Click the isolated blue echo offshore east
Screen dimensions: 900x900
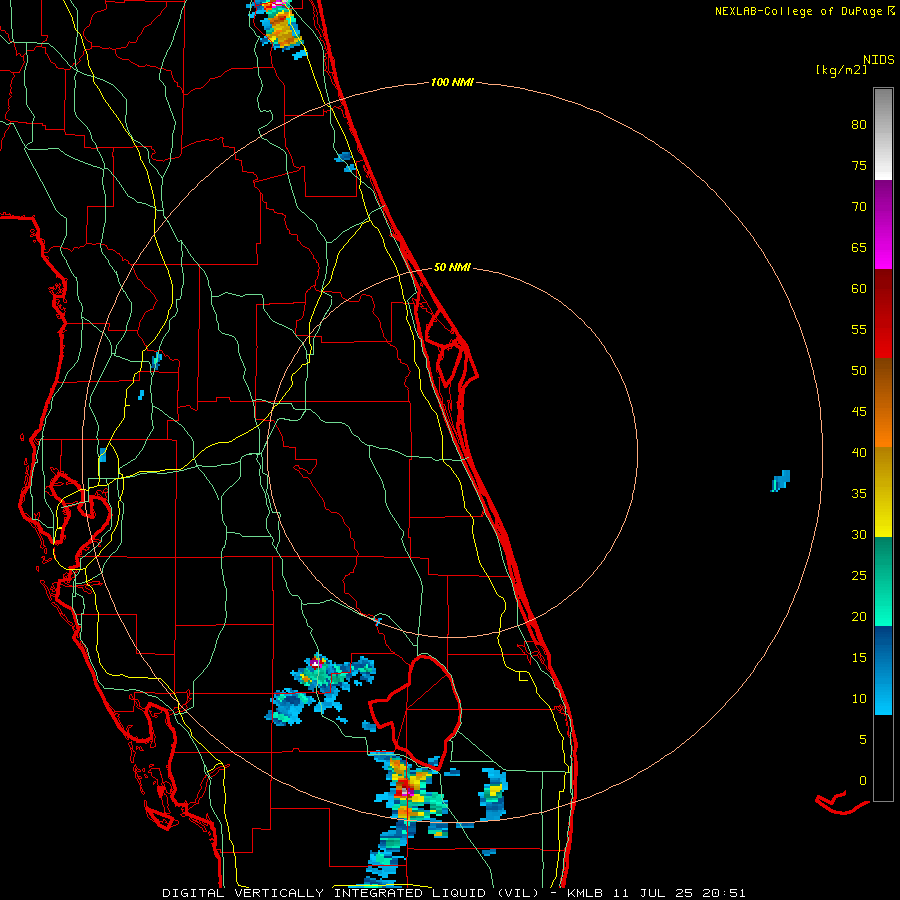(781, 480)
